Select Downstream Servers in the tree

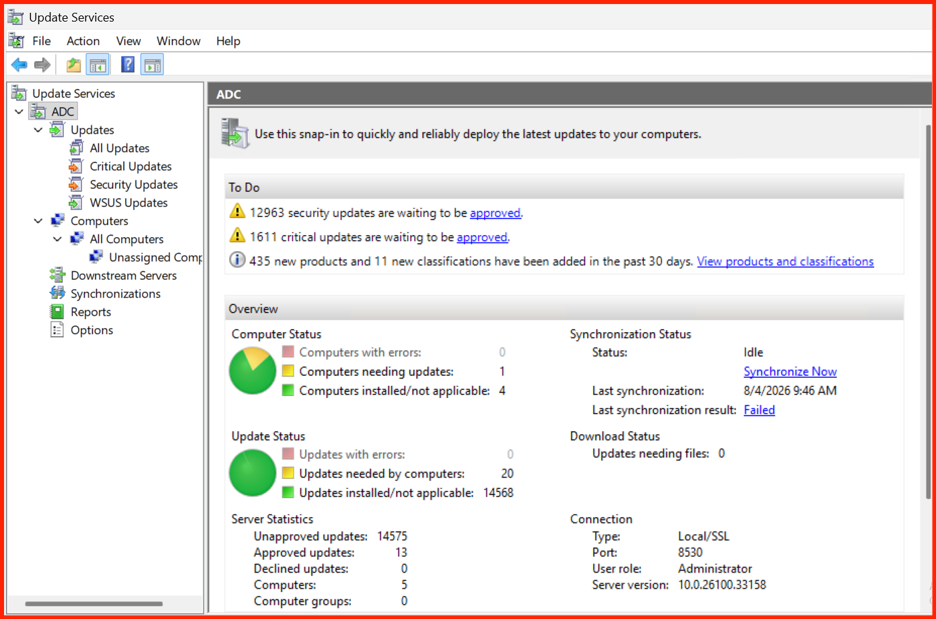click(x=124, y=276)
